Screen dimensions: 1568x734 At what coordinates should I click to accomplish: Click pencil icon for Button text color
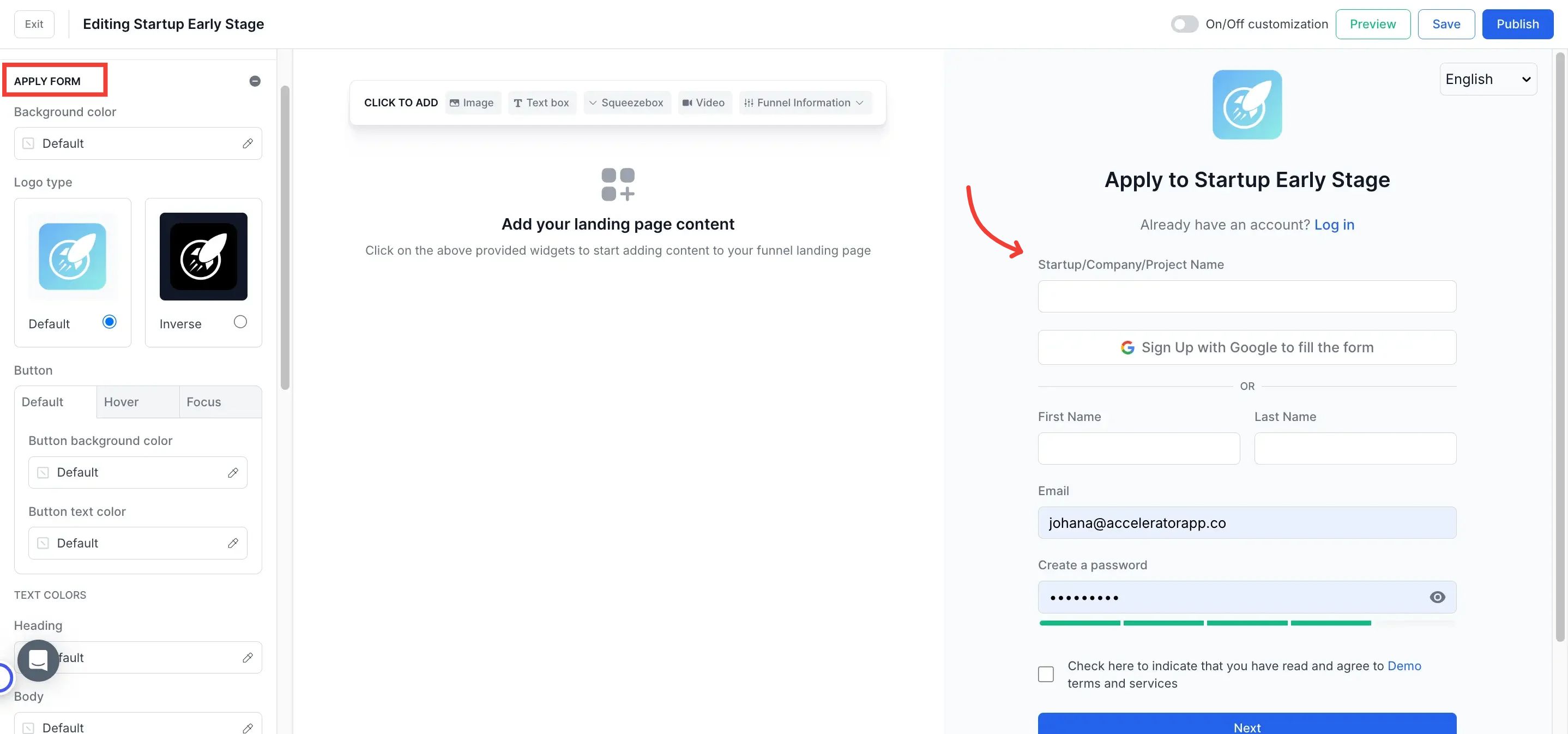[x=232, y=544]
